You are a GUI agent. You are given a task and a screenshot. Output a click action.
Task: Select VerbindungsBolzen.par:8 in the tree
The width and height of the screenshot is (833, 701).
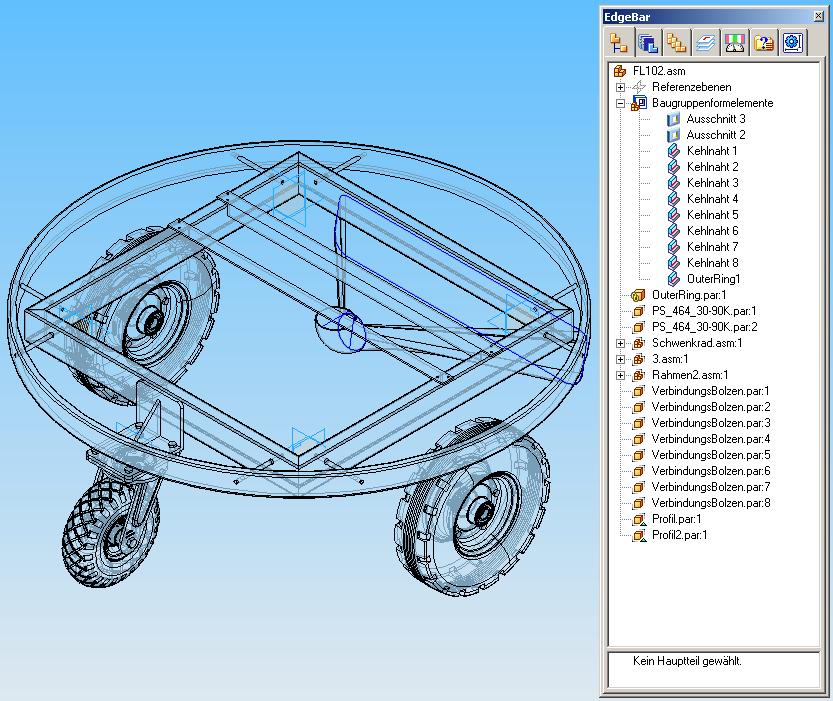pyautogui.click(x=711, y=503)
